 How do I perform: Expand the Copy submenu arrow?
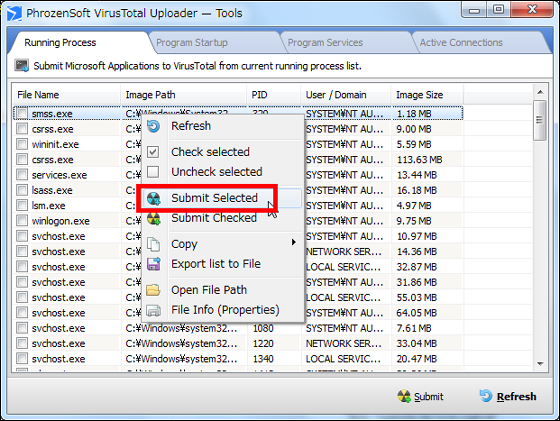pos(294,242)
